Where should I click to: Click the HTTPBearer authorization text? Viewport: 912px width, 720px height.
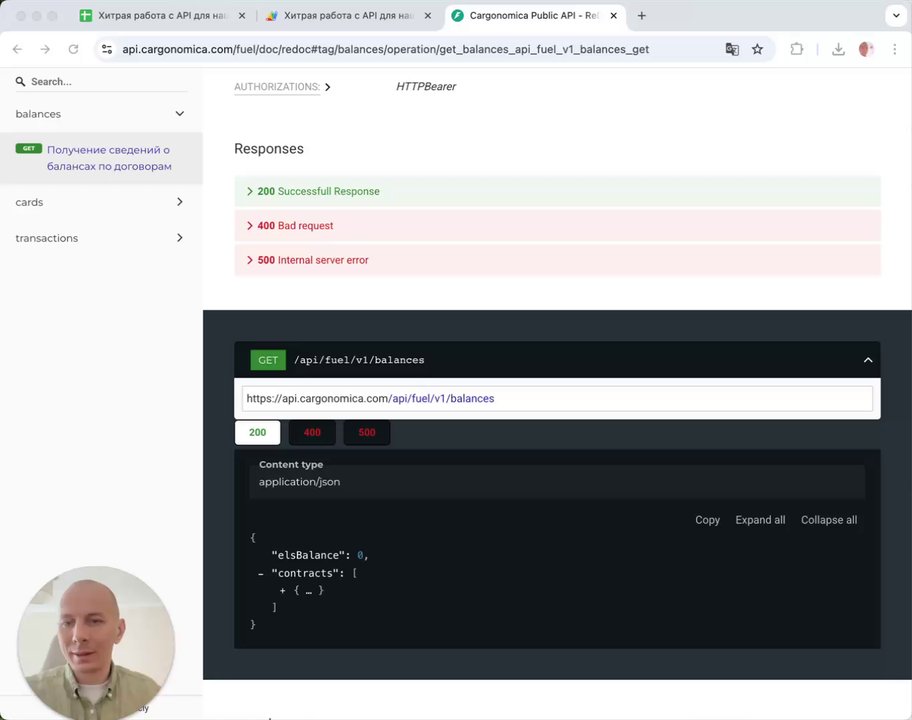(x=426, y=87)
